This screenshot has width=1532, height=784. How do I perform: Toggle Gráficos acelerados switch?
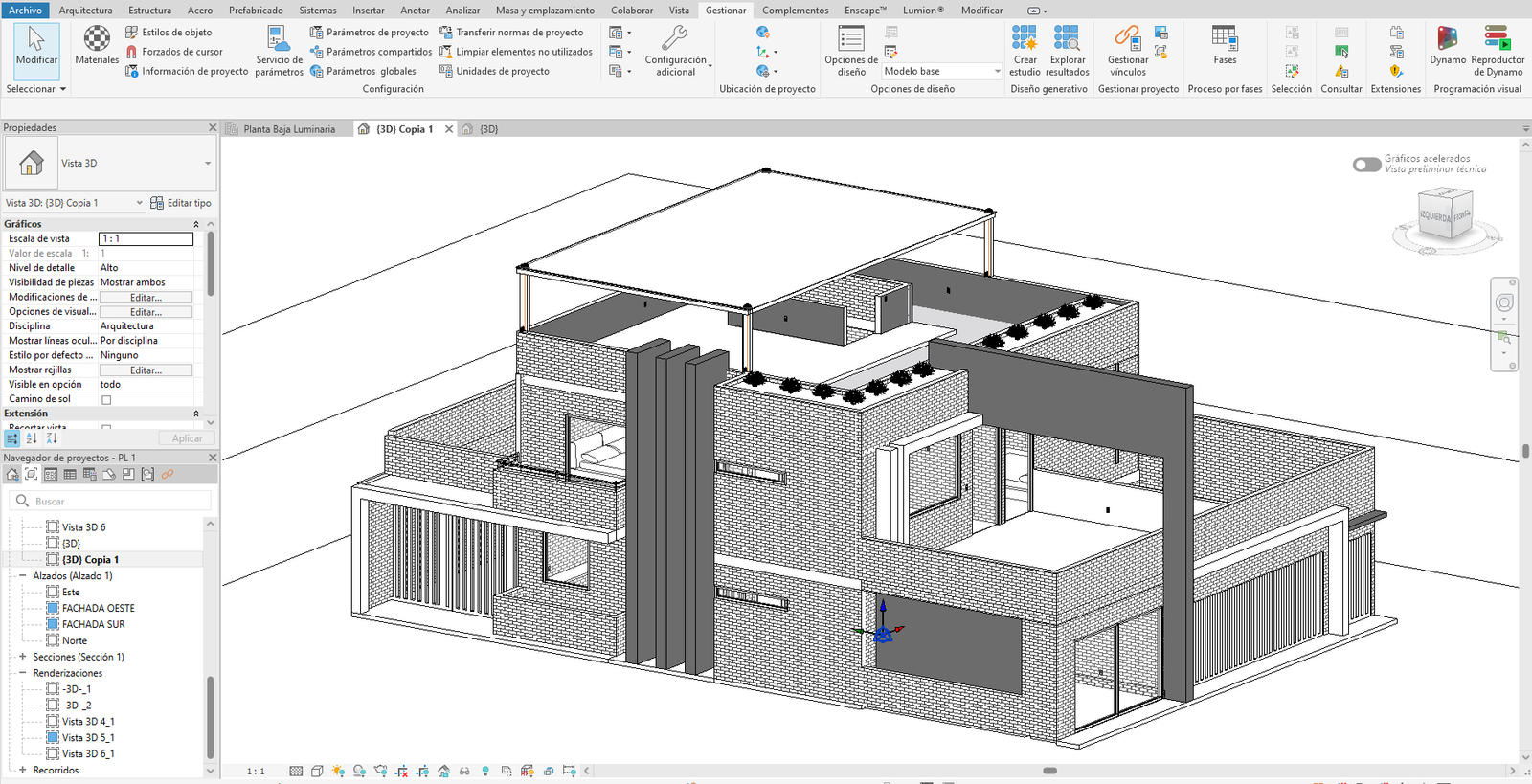(x=1366, y=165)
